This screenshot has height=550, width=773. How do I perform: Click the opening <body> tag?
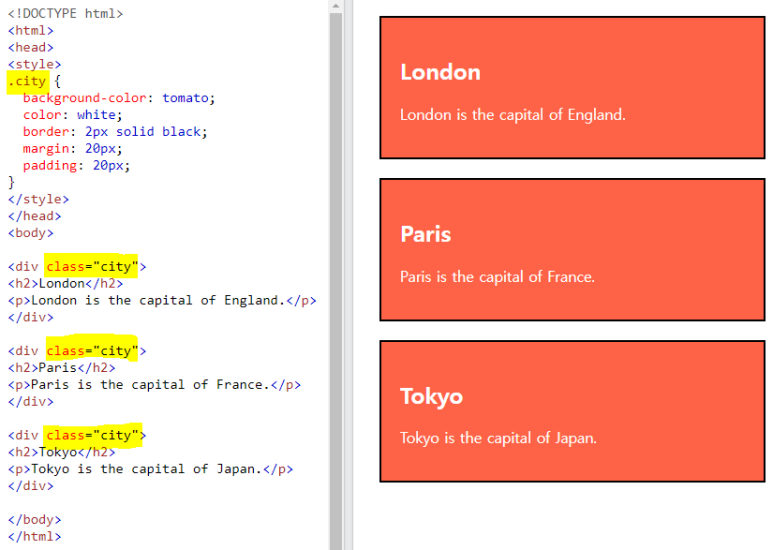click(x=31, y=233)
